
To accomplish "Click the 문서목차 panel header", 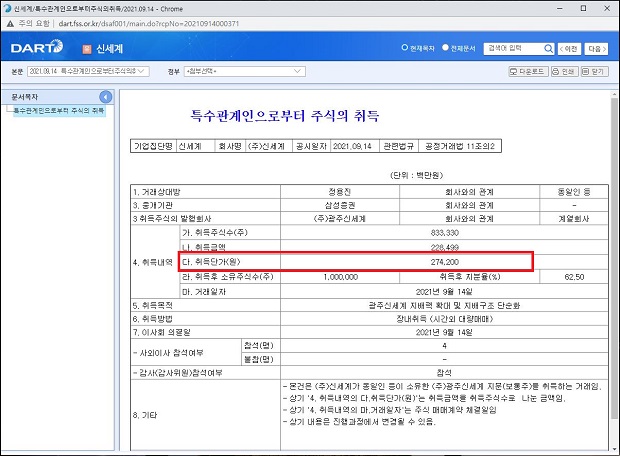I will 50,96.
